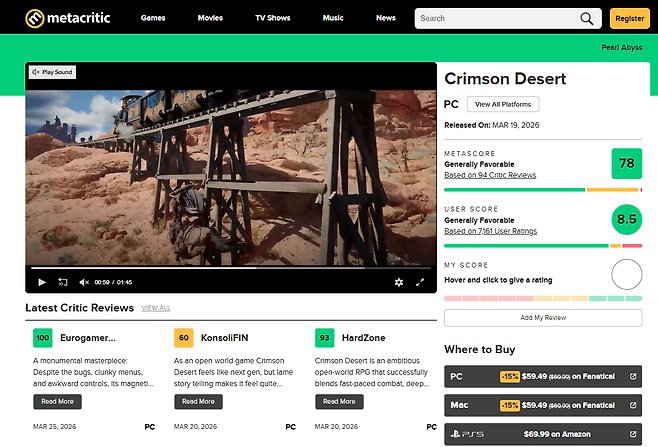This screenshot has height=447, width=658.
Task: Open the TV Shows navigation menu
Action: pyautogui.click(x=272, y=18)
